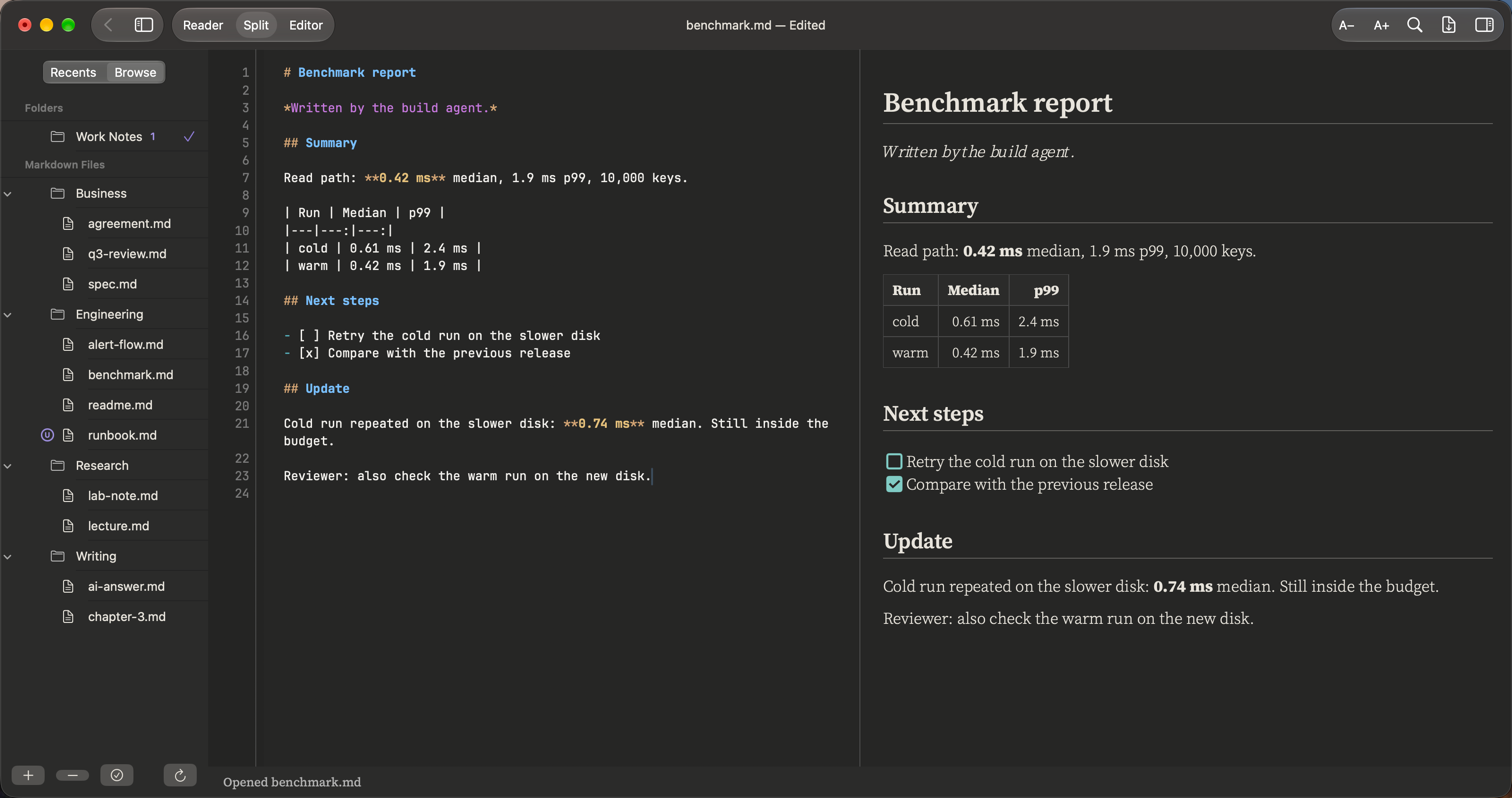
Task: Select the Browse tab in sidebar
Action: 135,72
